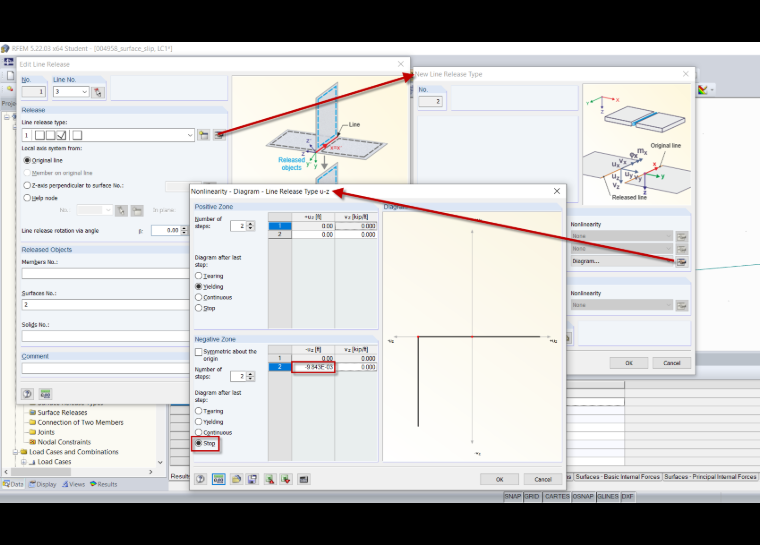Viewport: 760px width, 545px height.
Task: Switch to the Data navigator tab
Action: click(13, 484)
